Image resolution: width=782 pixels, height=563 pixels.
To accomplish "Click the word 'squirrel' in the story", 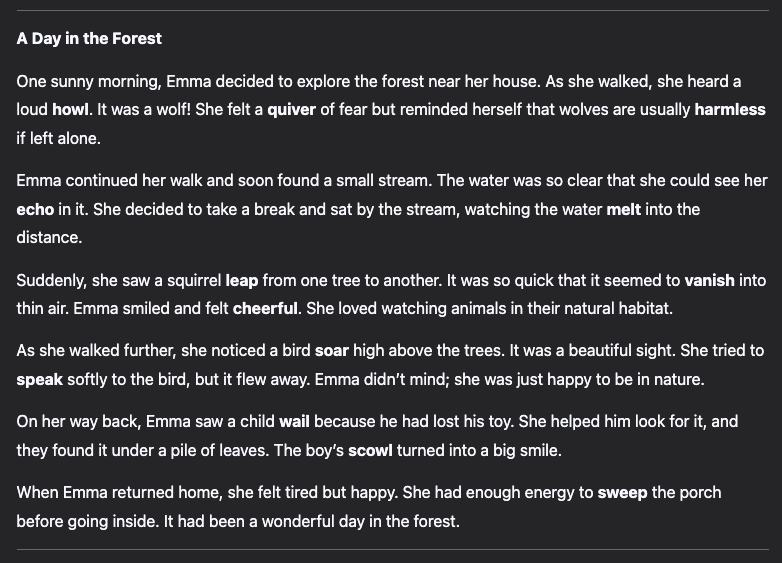I will pos(194,281).
